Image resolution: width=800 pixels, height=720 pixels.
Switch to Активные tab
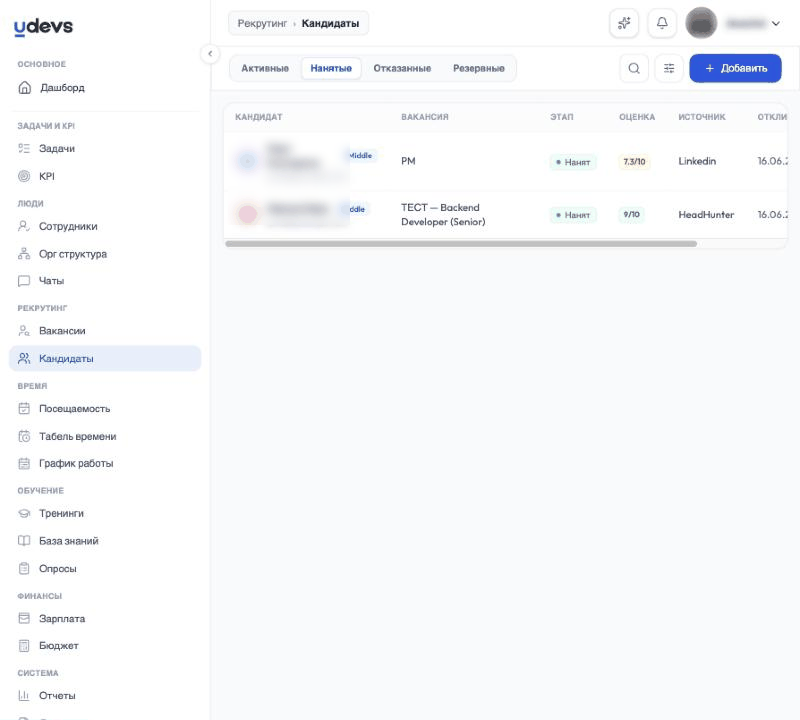coord(265,68)
